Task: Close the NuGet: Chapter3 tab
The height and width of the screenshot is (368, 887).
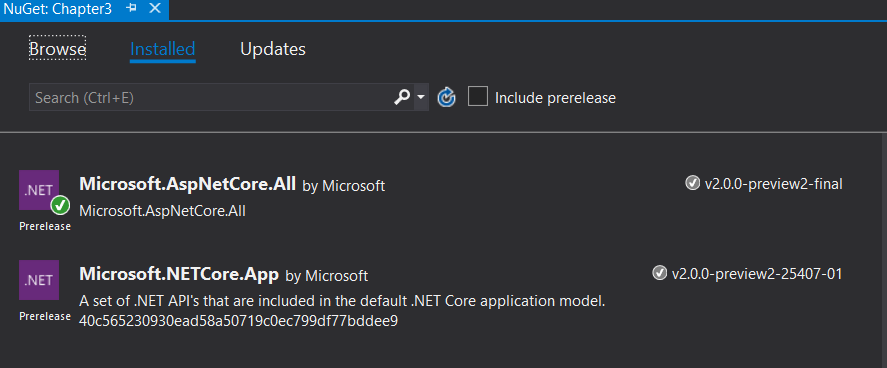Action: [x=154, y=9]
